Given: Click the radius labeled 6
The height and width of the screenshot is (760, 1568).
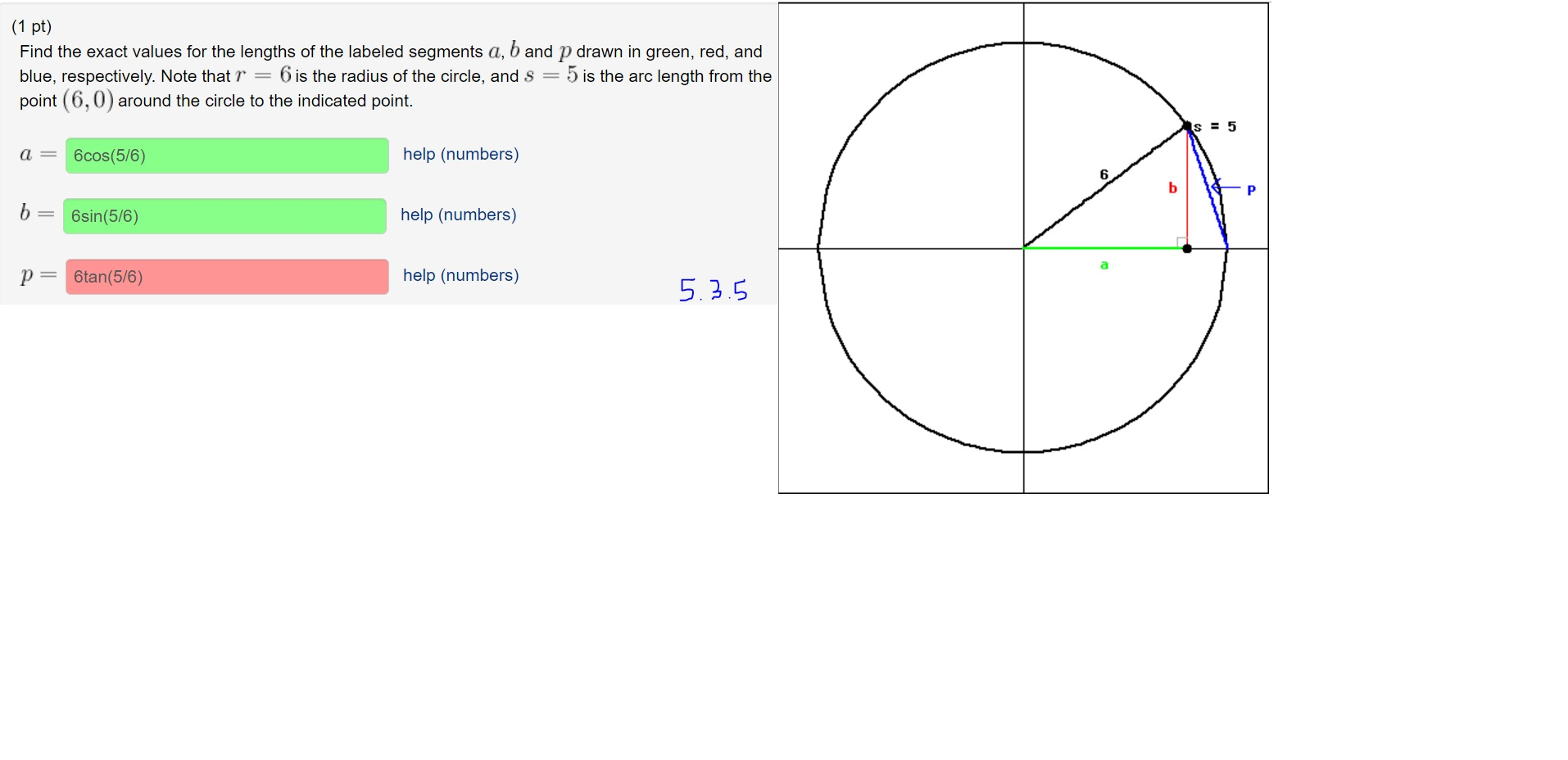Looking at the screenshot, I should tap(1103, 174).
